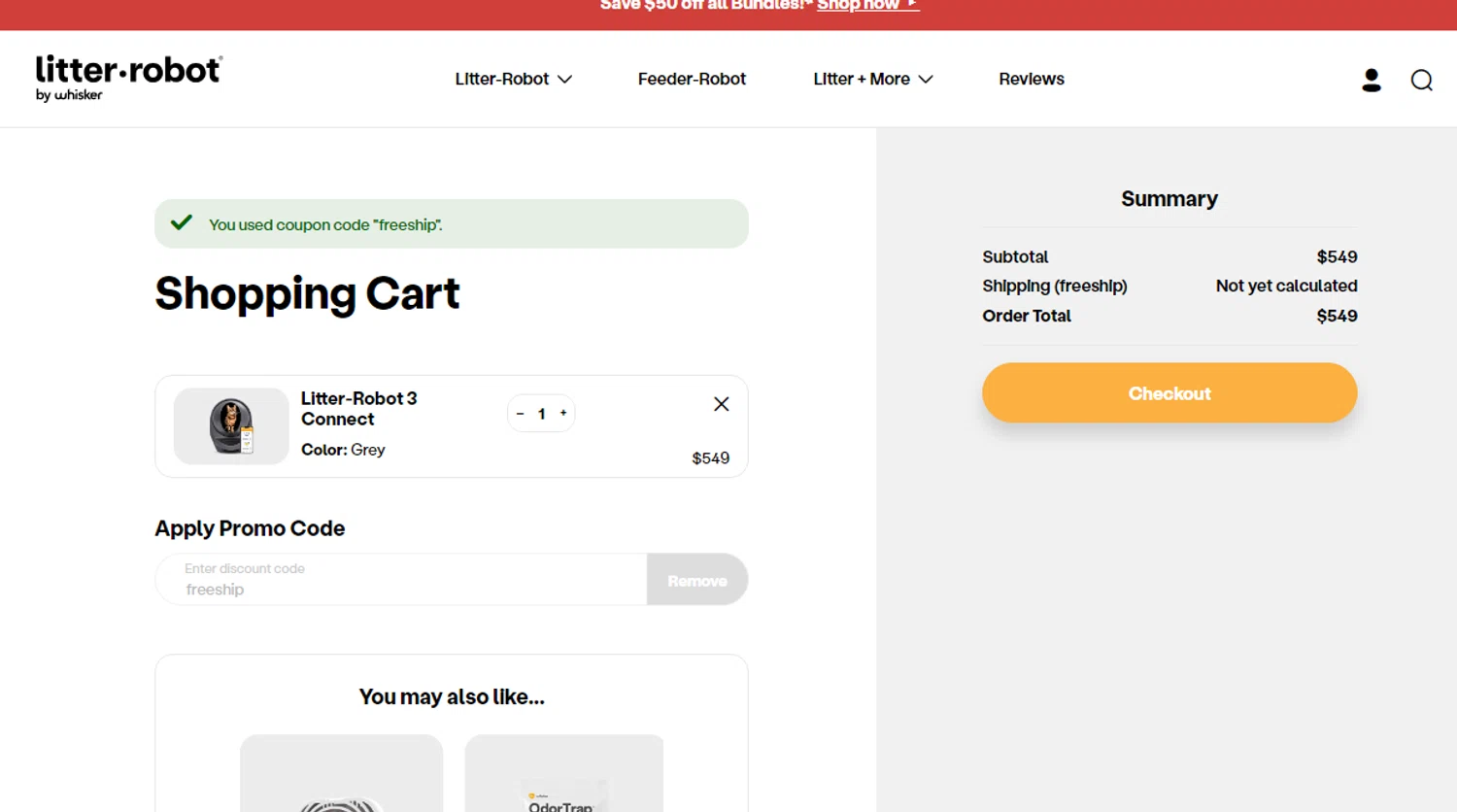Follow the Shop now banner link
Screen dimensions: 1457x812
point(867,6)
